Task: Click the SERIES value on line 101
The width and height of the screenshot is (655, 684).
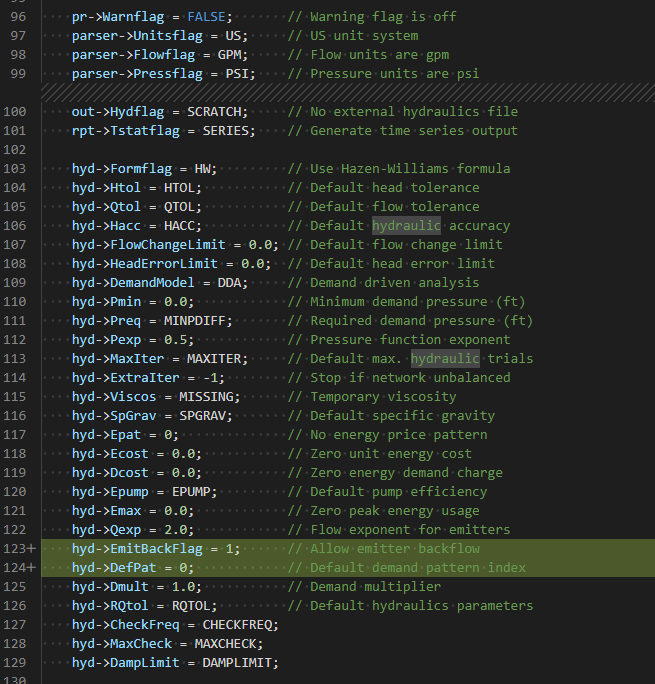Action: (x=225, y=131)
